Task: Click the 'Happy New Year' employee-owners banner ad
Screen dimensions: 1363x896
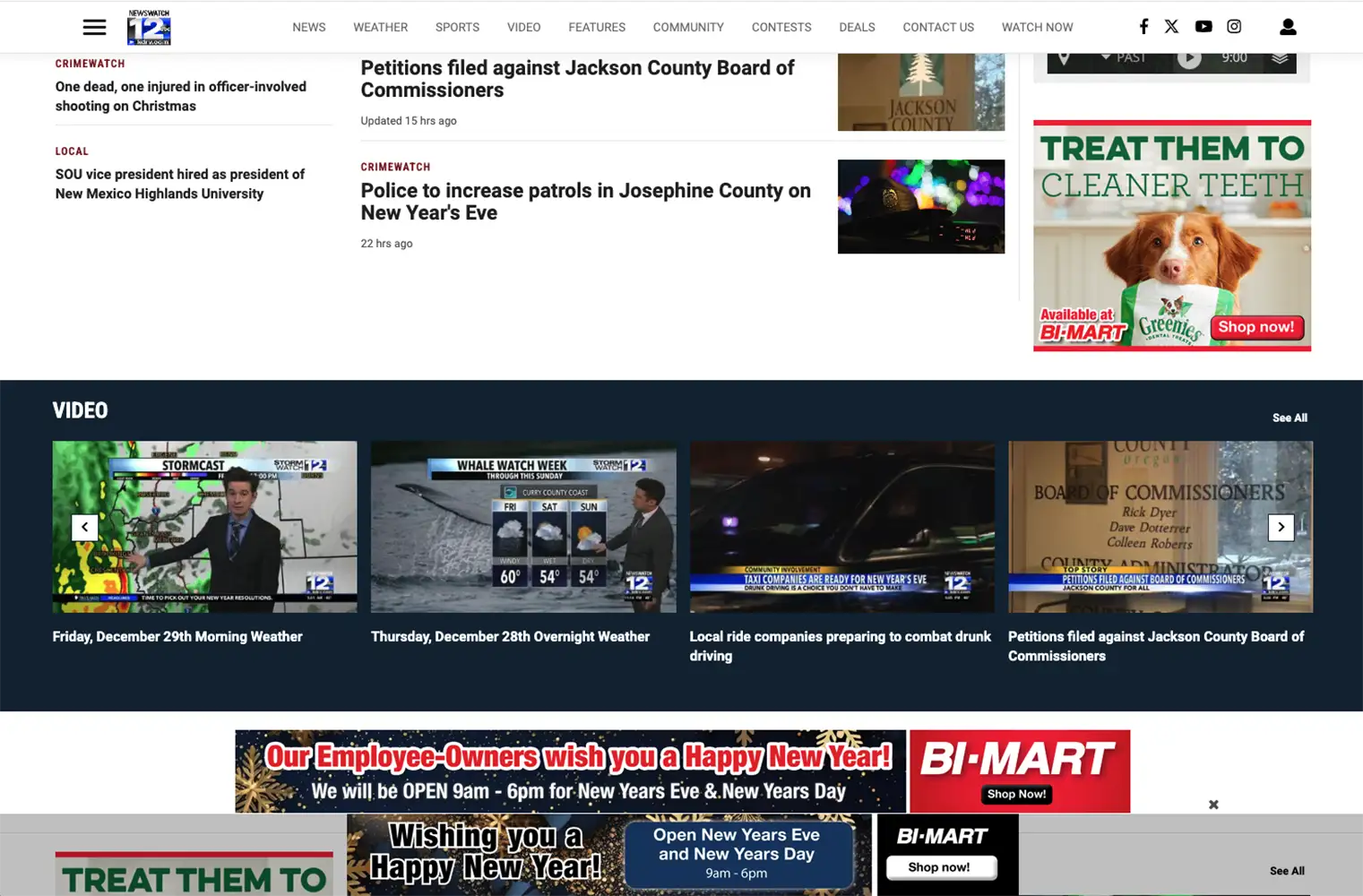Action: click(570, 771)
